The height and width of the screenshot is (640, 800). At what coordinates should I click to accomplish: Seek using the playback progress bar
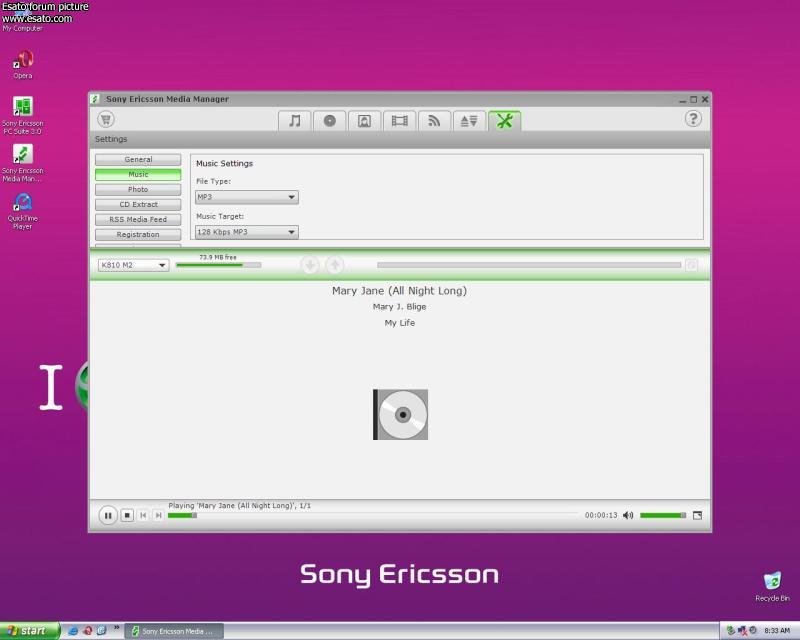coord(373,515)
